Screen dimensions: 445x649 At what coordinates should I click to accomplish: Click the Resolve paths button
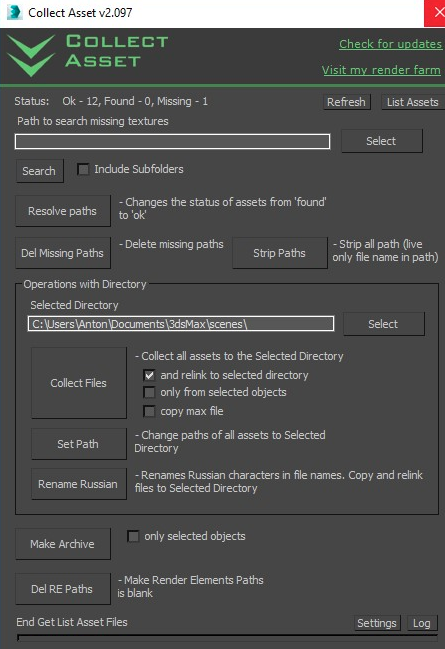(x=63, y=211)
